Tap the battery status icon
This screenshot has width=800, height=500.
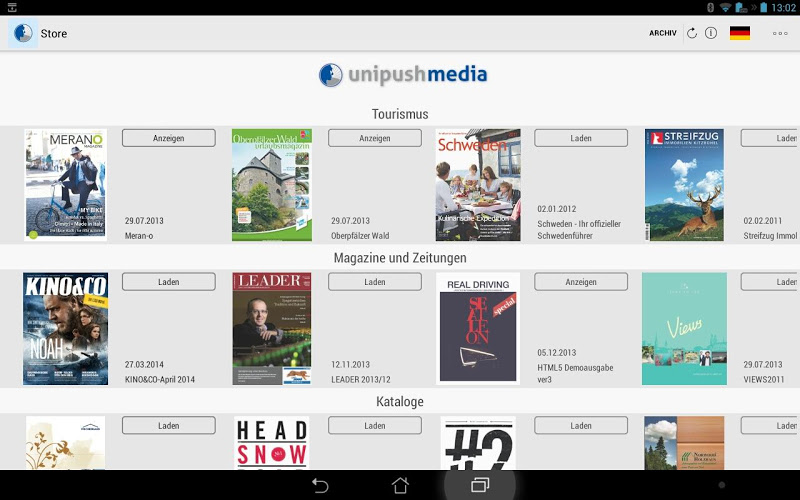click(763, 7)
